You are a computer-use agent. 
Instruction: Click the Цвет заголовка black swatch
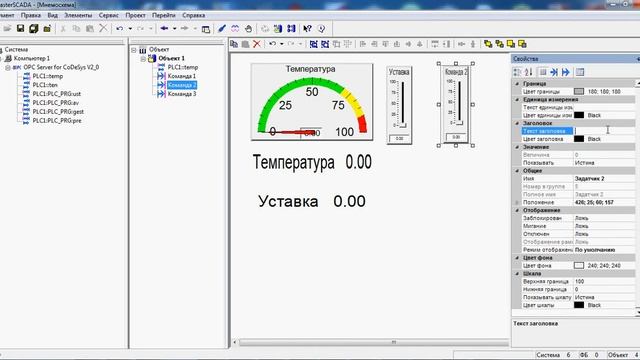click(579, 139)
